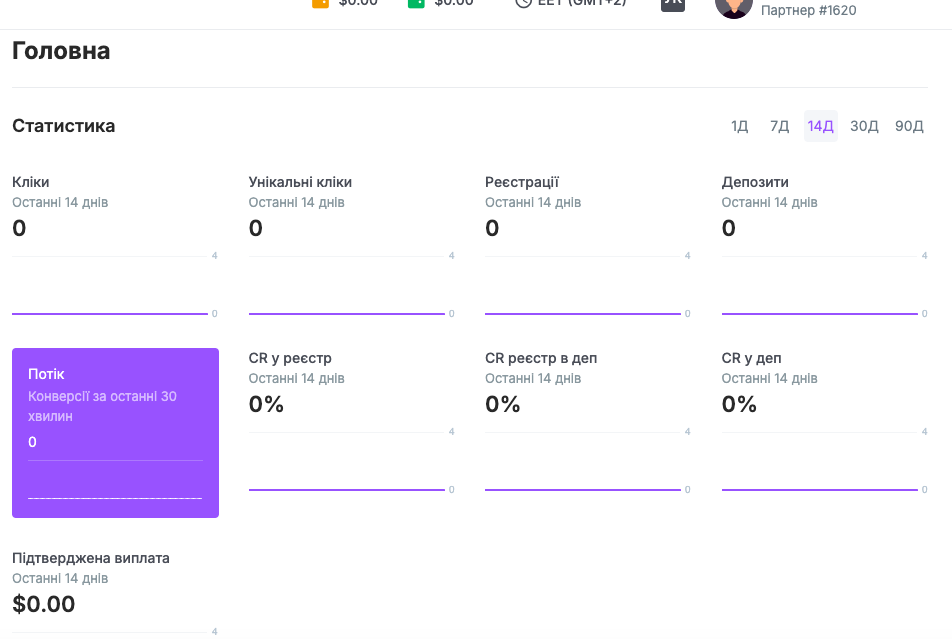
Task: Open the Партнер #1620 profile menu
Action: [808, 10]
